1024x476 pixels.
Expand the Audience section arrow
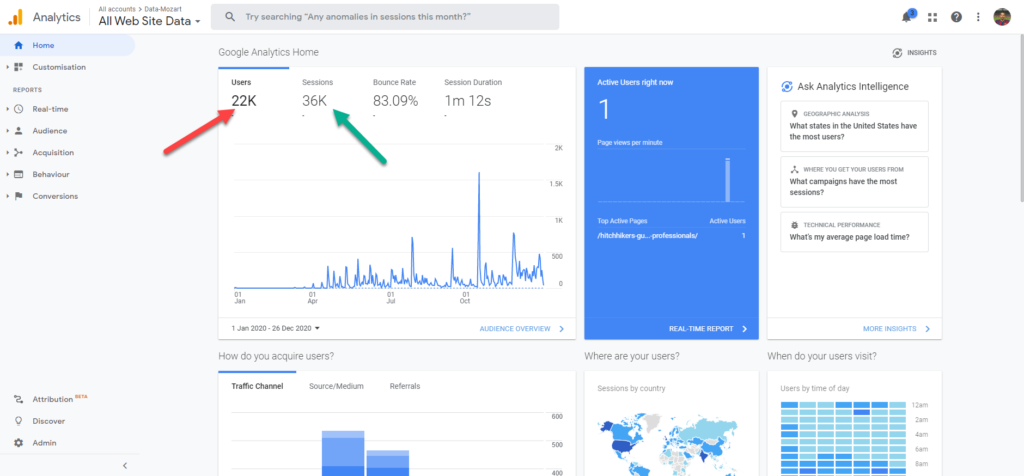pyautogui.click(x=7, y=131)
